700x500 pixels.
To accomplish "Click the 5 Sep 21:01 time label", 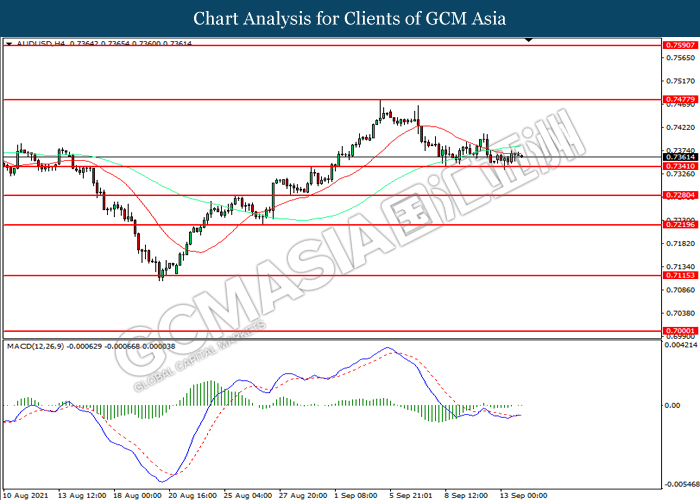I will [x=411, y=496].
